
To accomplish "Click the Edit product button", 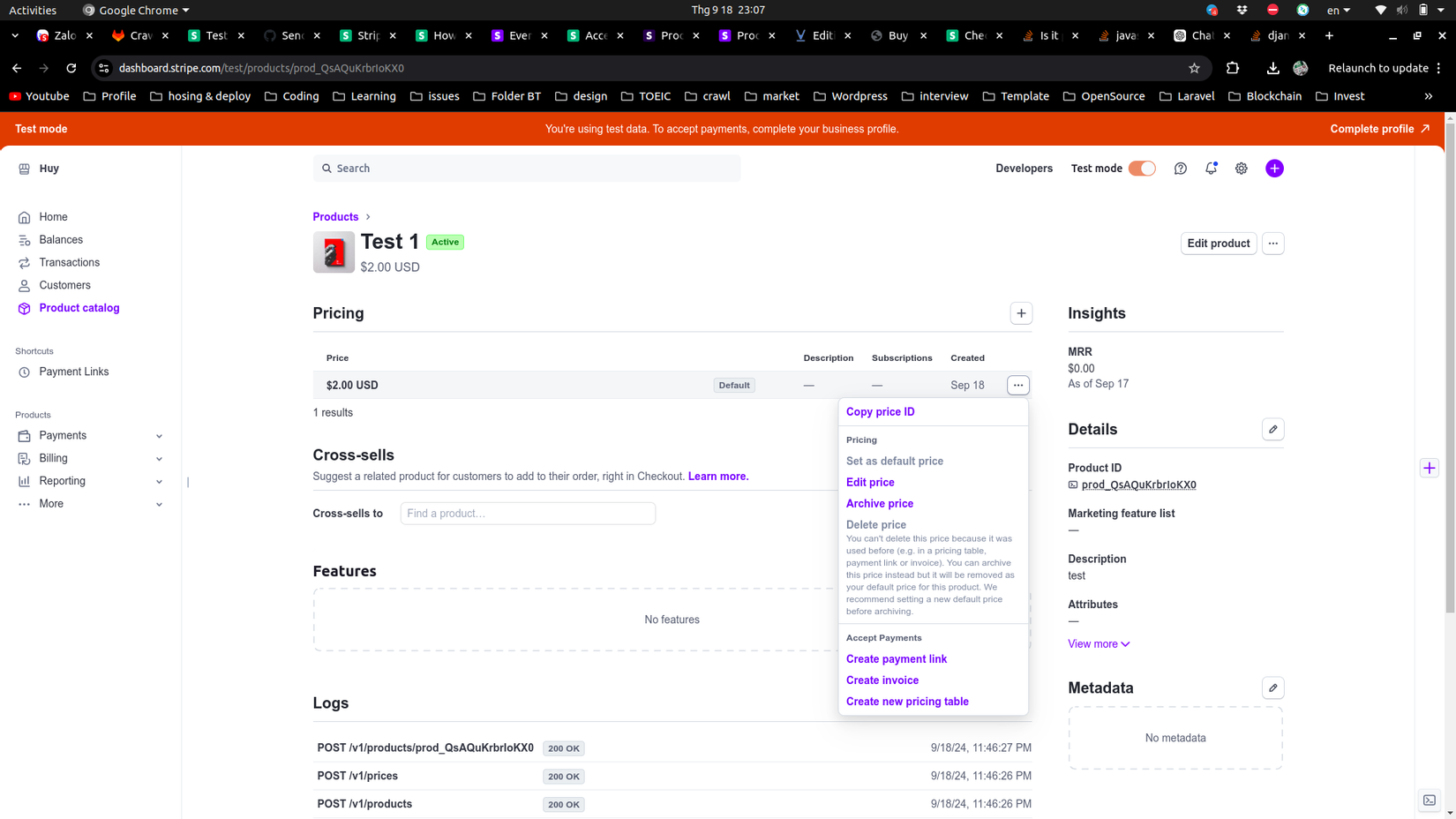I will click(x=1219, y=243).
